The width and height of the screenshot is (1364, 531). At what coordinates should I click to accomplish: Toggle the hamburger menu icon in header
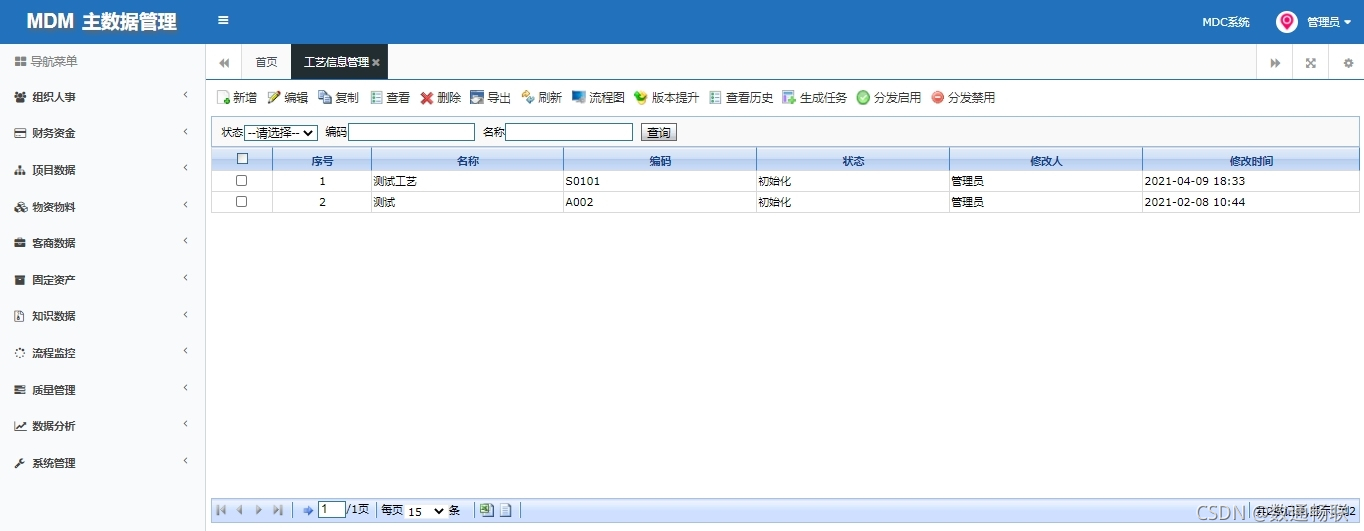pos(223,20)
